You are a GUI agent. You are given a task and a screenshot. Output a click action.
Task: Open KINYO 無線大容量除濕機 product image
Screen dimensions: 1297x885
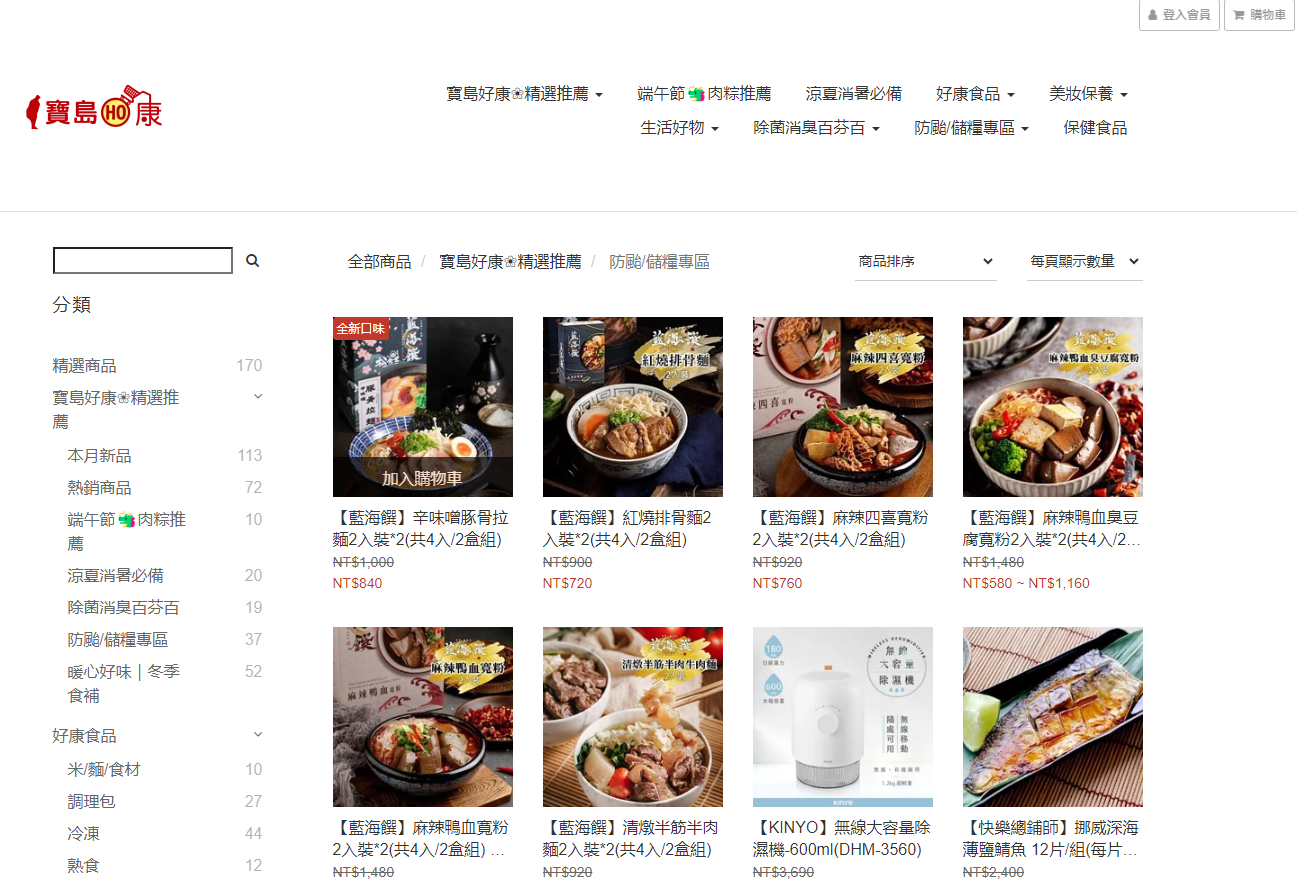pos(843,717)
